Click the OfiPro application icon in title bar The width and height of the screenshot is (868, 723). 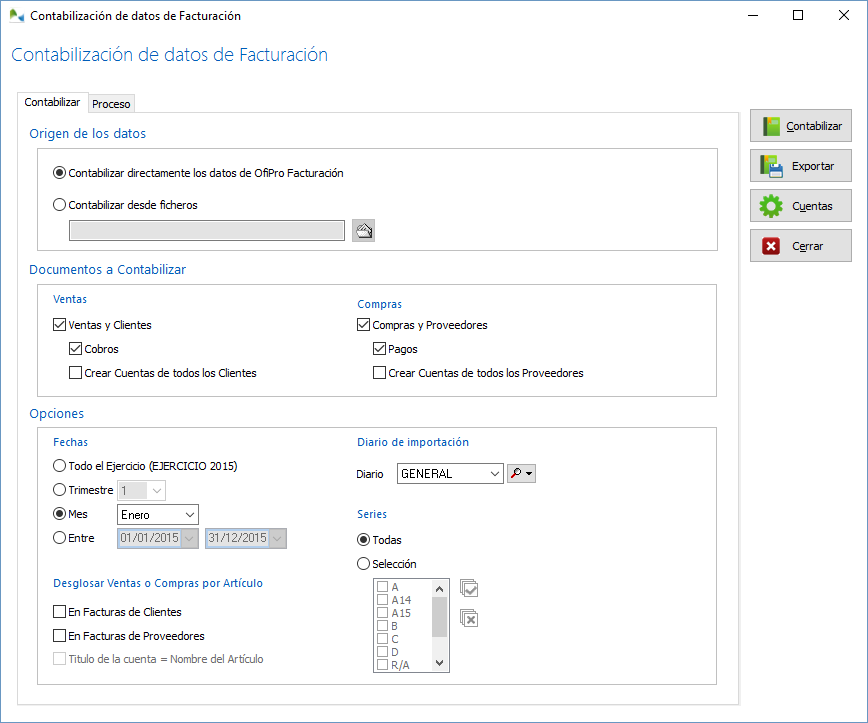pyautogui.click(x=16, y=15)
